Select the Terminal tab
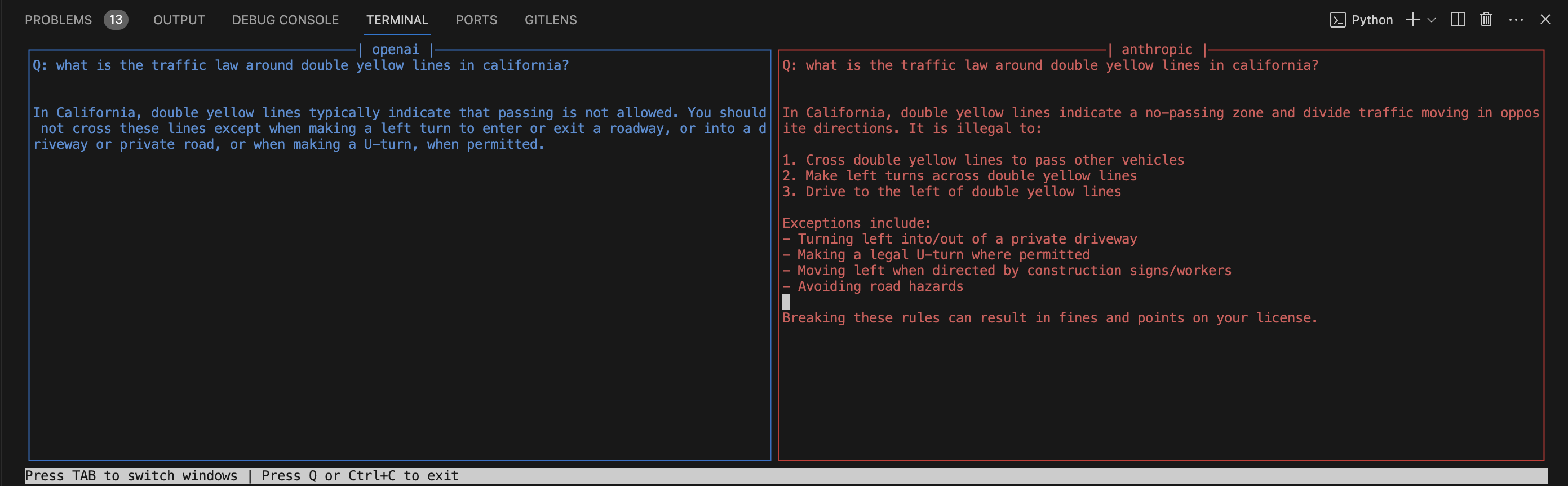Image resolution: width=1568 pixels, height=486 pixels. pyautogui.click(x=397, y=20)
